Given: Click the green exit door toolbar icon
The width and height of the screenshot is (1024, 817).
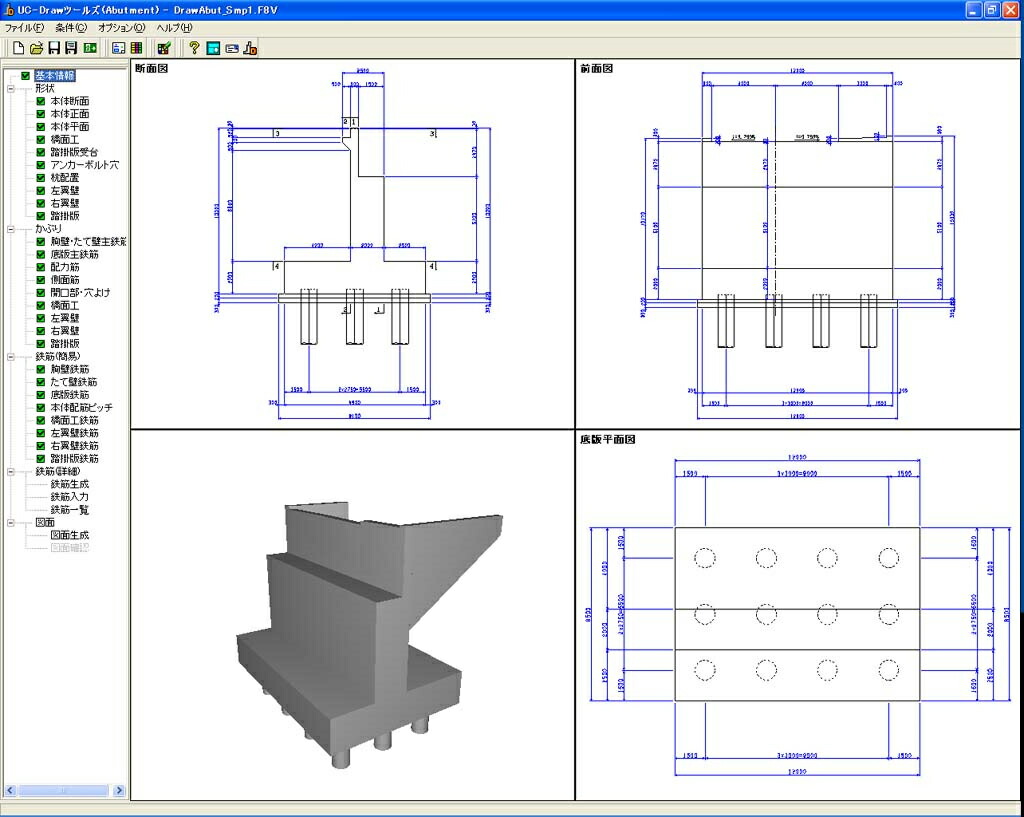Looking at the screenshot, I should point(90,48).
